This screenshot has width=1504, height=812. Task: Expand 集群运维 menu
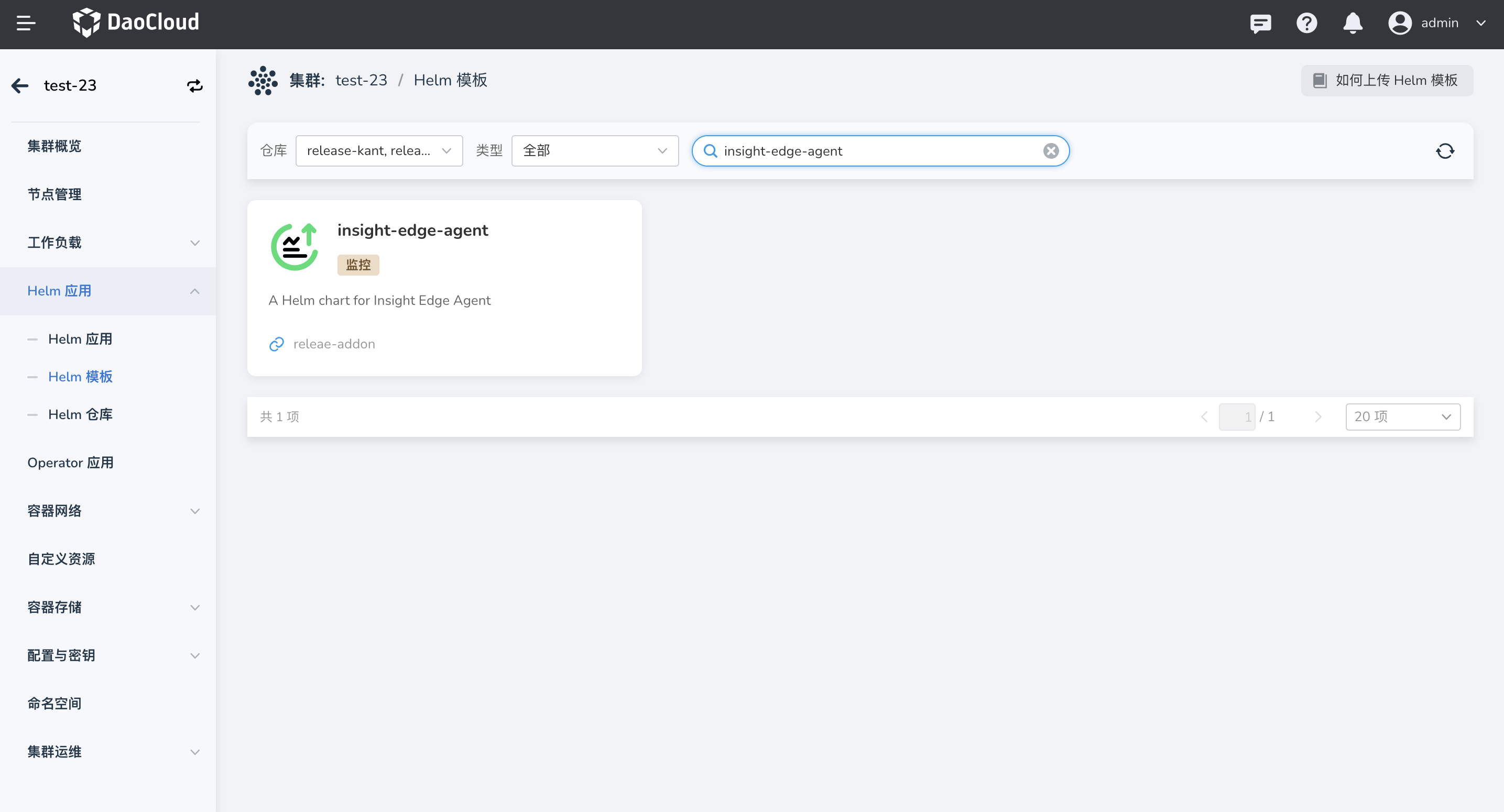[108, 752]
